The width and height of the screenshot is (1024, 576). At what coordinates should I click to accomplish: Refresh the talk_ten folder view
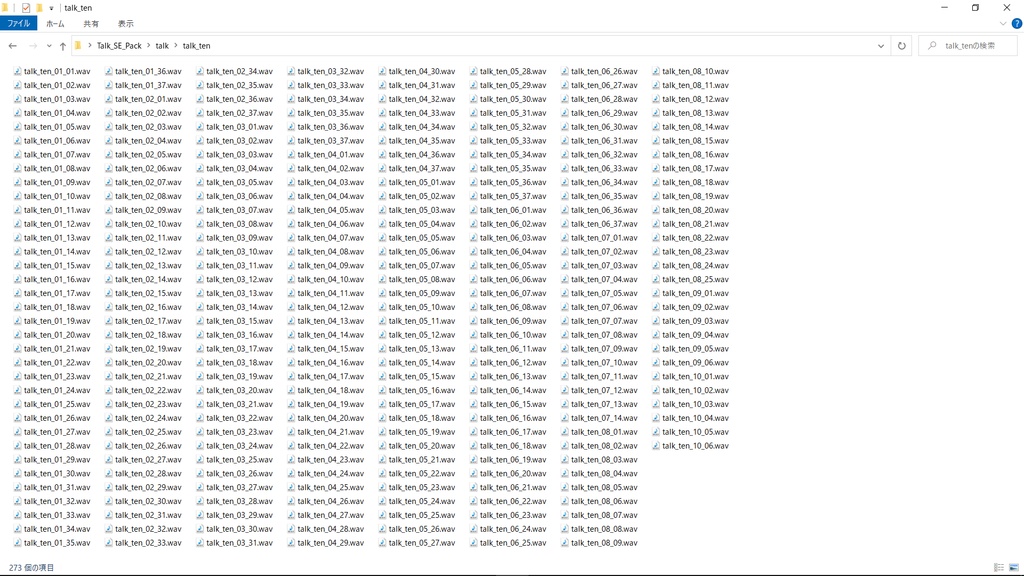click(902, 46)
